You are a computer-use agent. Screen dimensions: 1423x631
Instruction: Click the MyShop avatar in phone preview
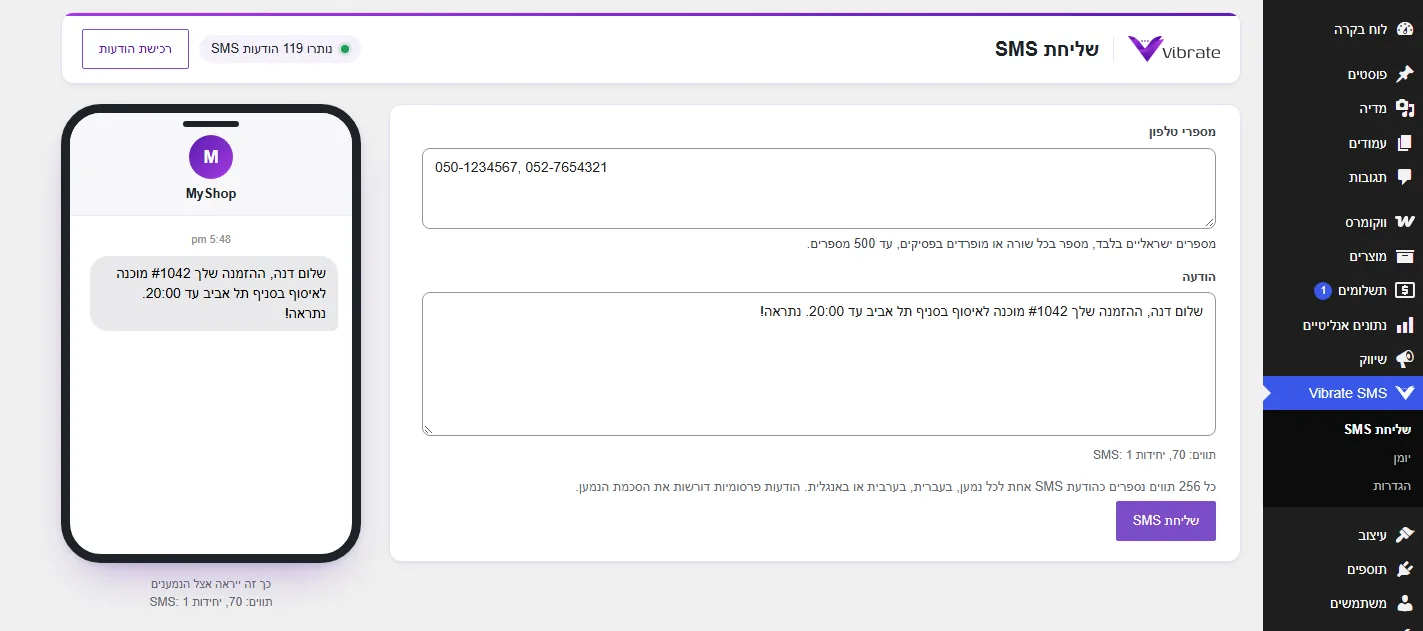211,157
